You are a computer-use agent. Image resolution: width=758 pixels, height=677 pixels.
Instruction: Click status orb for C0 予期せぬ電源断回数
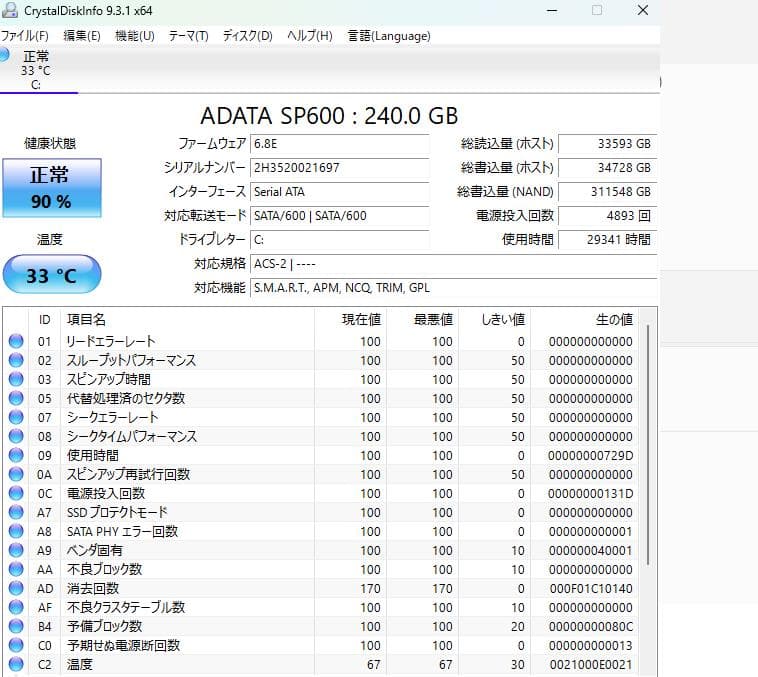tap(16, 645)
